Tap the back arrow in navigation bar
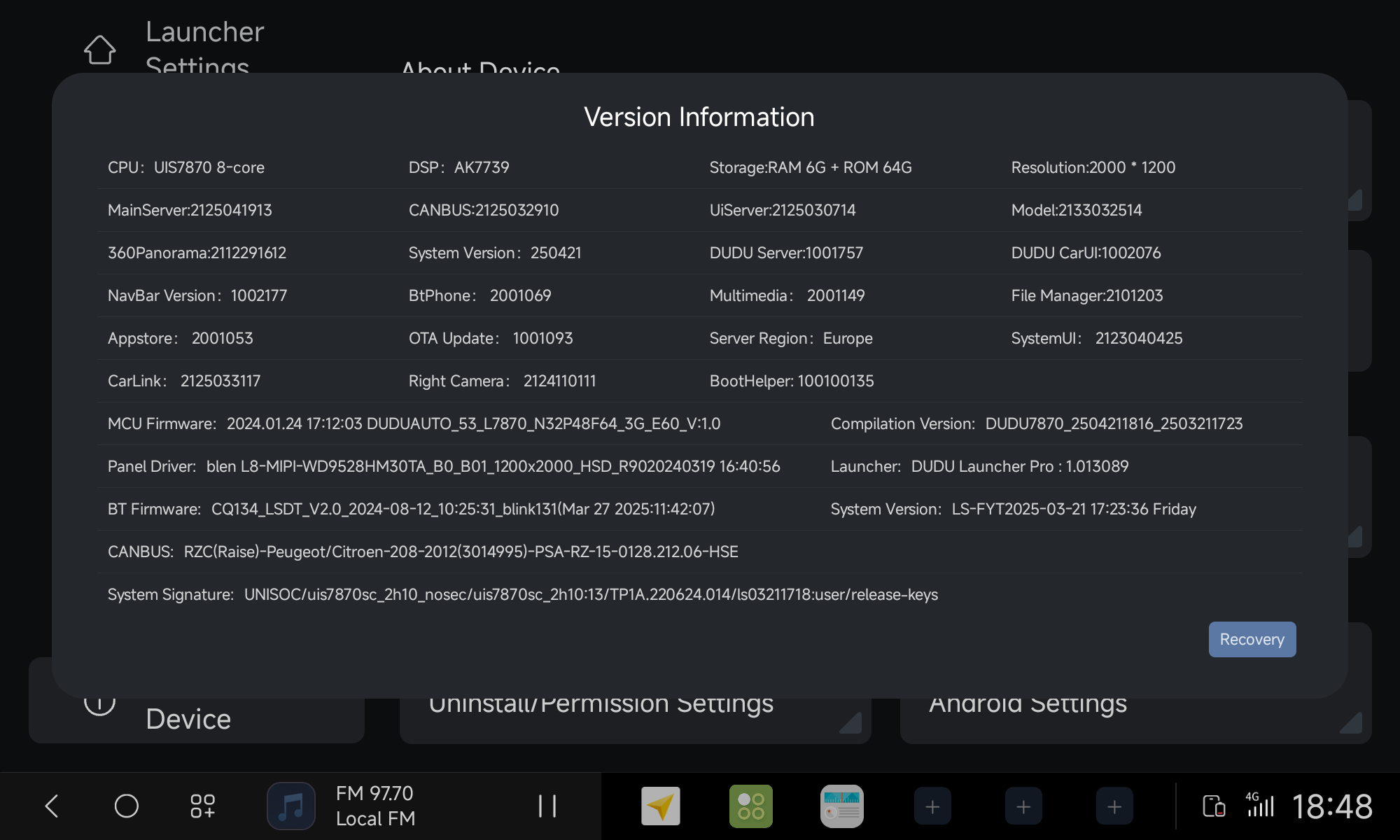 pyautogui.click(x=52, y=806)
